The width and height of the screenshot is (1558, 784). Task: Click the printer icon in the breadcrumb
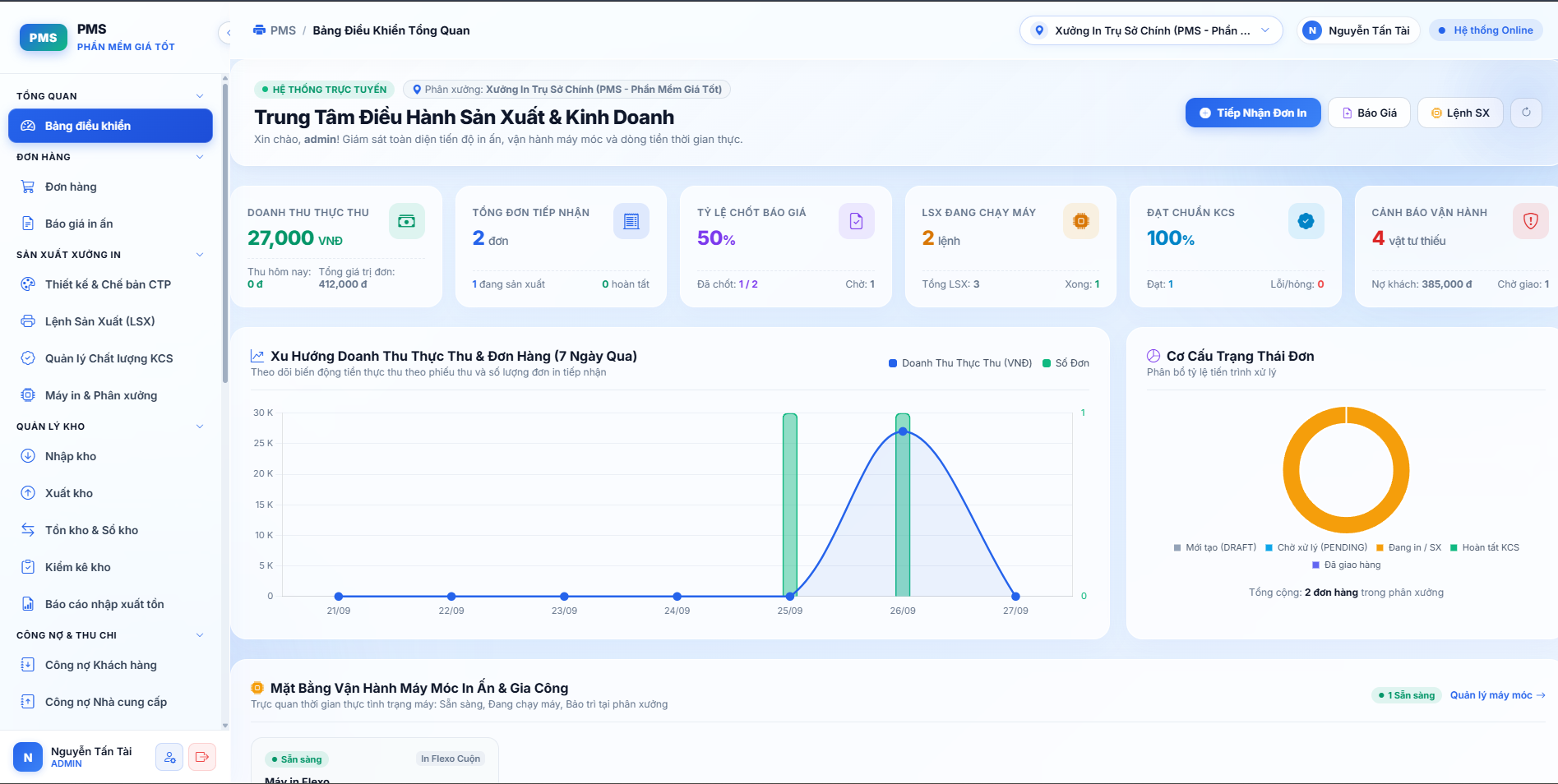259,30
